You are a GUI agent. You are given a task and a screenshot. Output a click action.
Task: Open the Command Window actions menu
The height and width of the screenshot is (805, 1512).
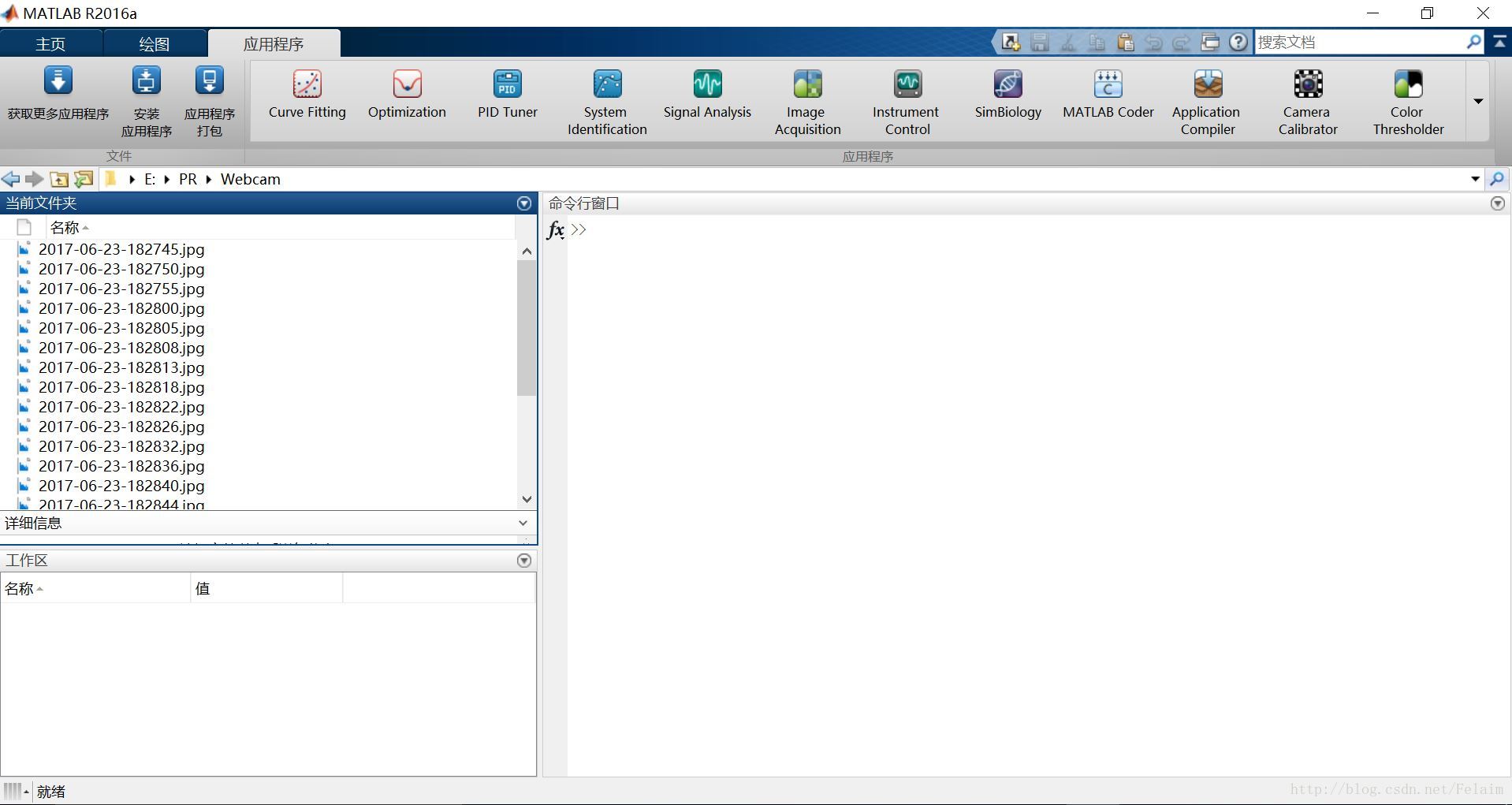tap(1498, 203)
